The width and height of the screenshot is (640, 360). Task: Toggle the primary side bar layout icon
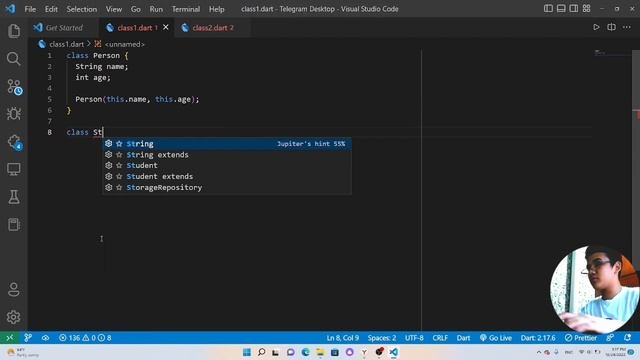(x=548, y=9)
